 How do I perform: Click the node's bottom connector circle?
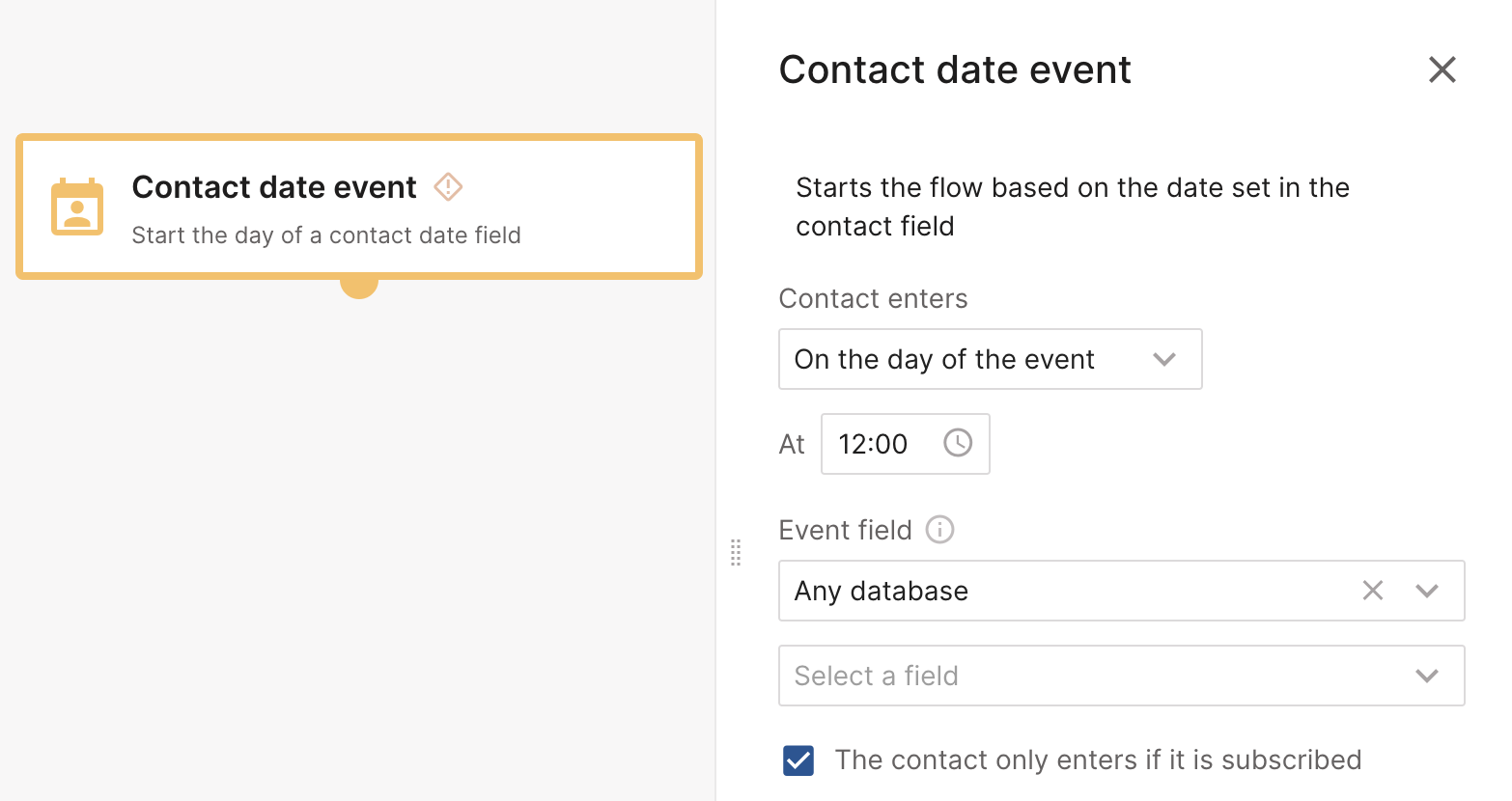[359, 287]
